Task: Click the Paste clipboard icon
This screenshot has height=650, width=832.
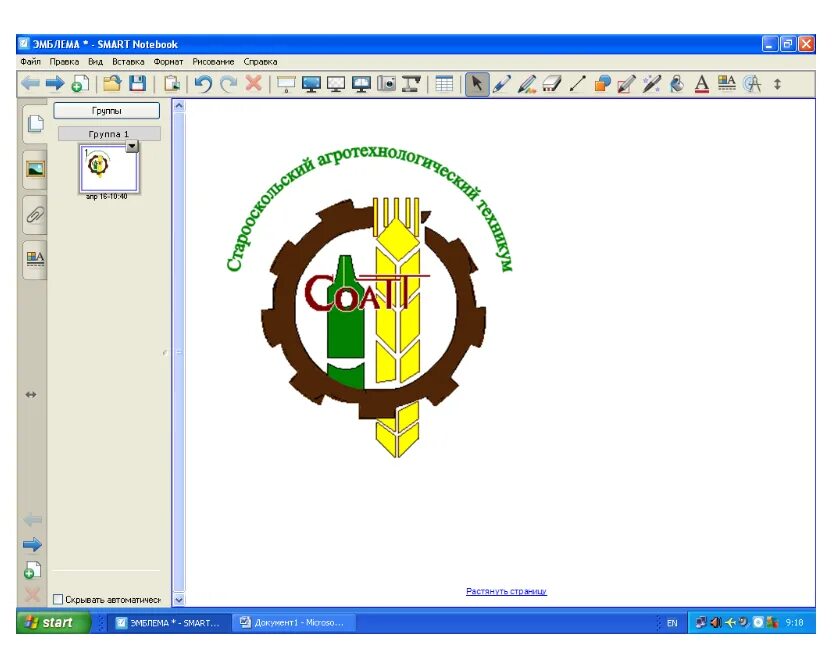Action: pos(171,84)
